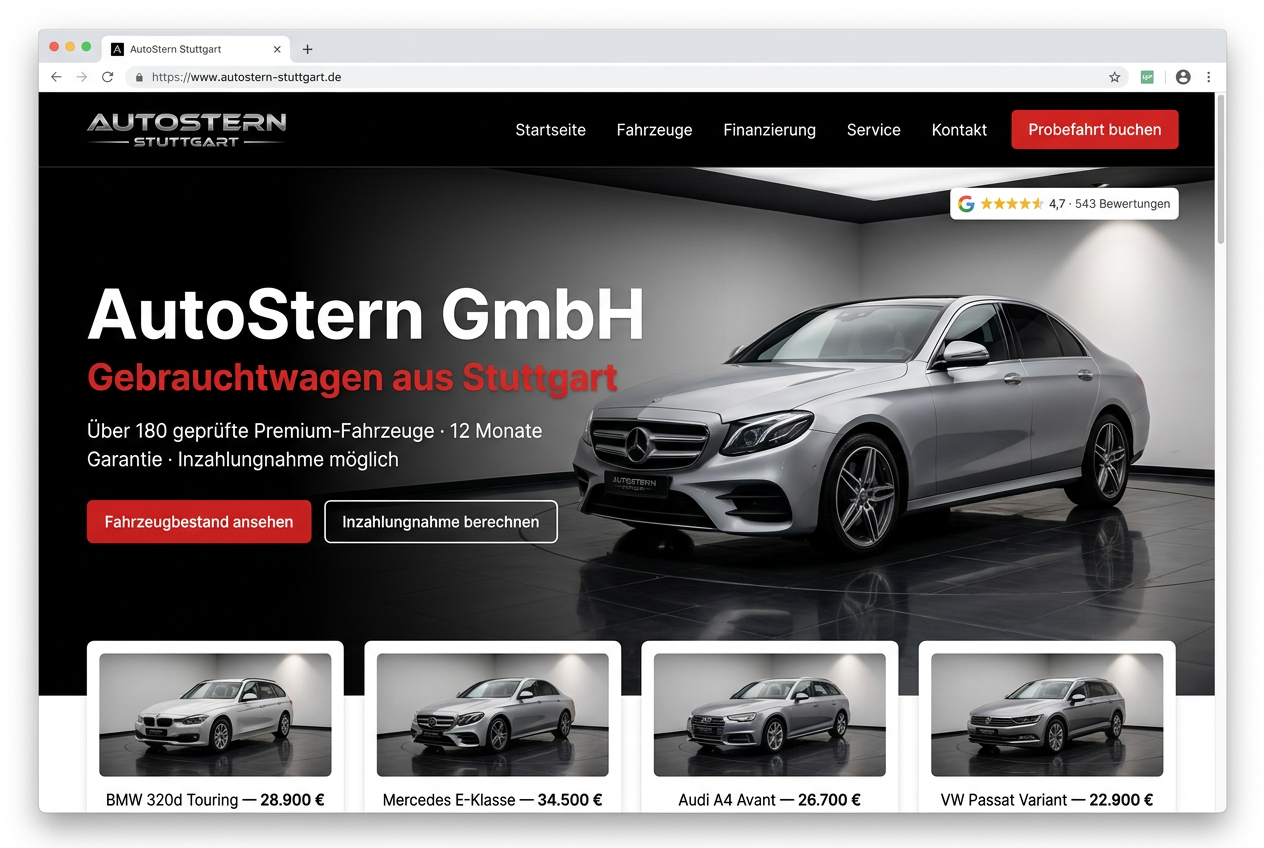Close the AutoStern Stuttgart tab

click(x=277, y=49)
